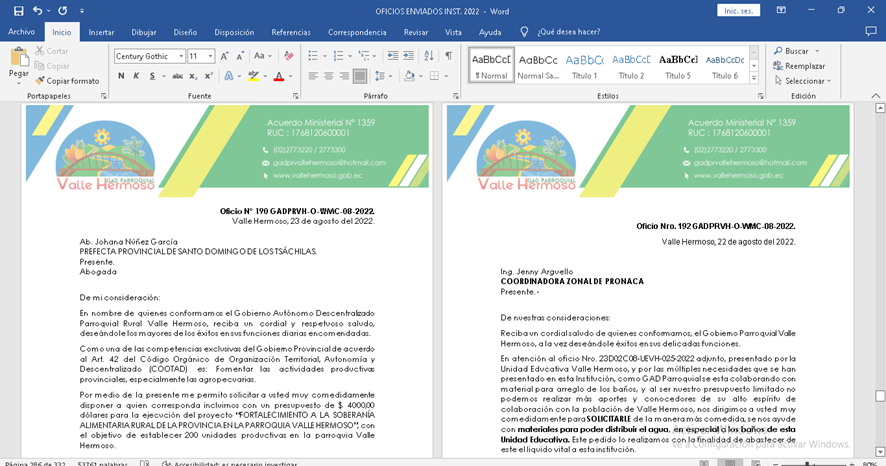Image resolution: width=886 pixels, height=466 pixels.
Task: Click the Pegar paste icon
Action: 18,58
